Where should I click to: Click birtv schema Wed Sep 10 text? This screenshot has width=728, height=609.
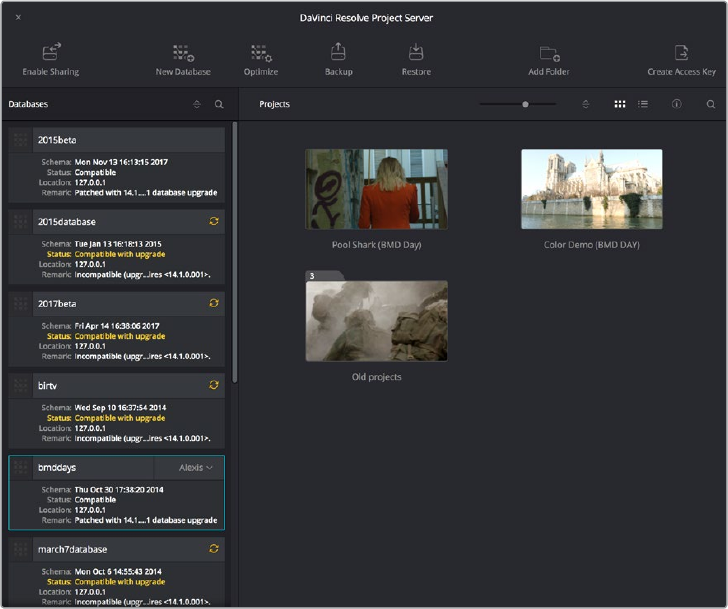[120, 408]
